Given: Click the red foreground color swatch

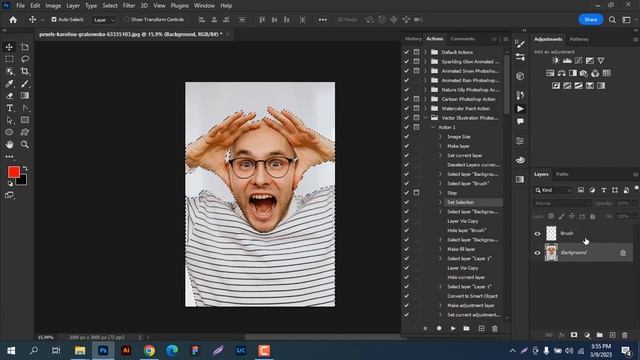Looking at the screenshot, I should [x=13, y=172].
